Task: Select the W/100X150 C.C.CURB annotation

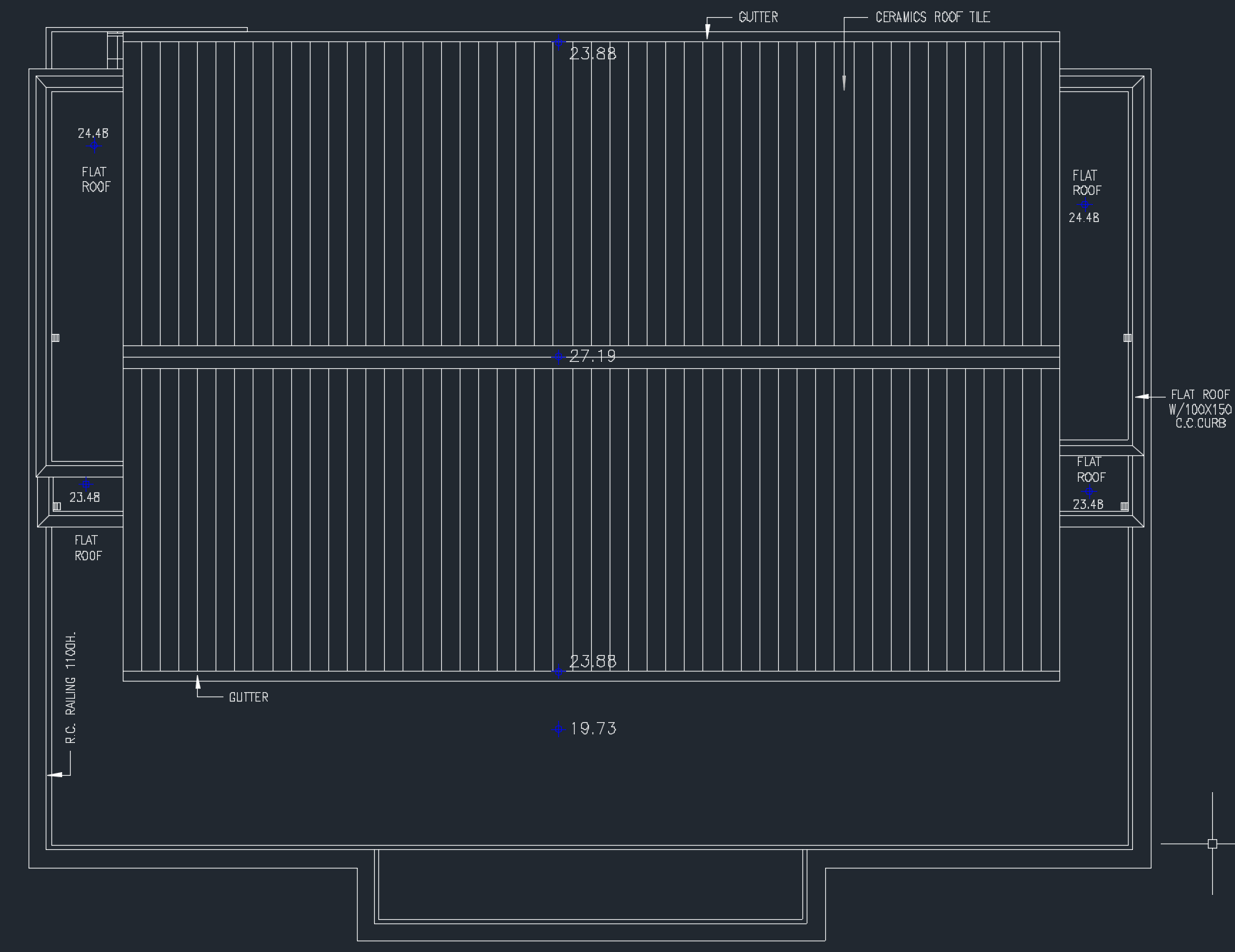Action: tap(1200, 416)
